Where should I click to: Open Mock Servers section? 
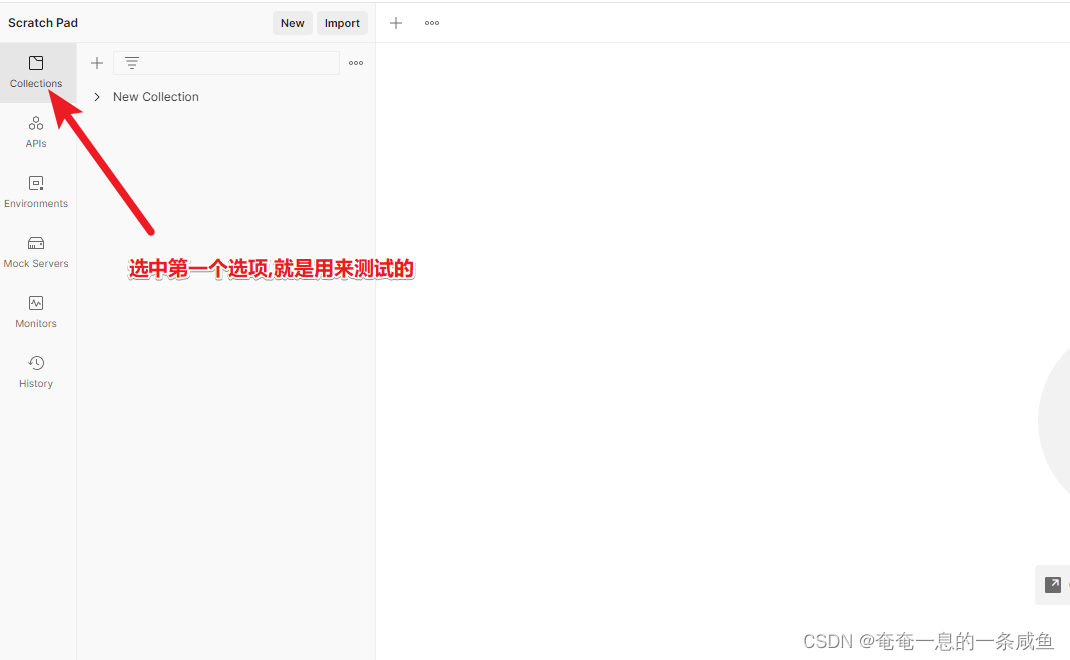tap(36, 253)
